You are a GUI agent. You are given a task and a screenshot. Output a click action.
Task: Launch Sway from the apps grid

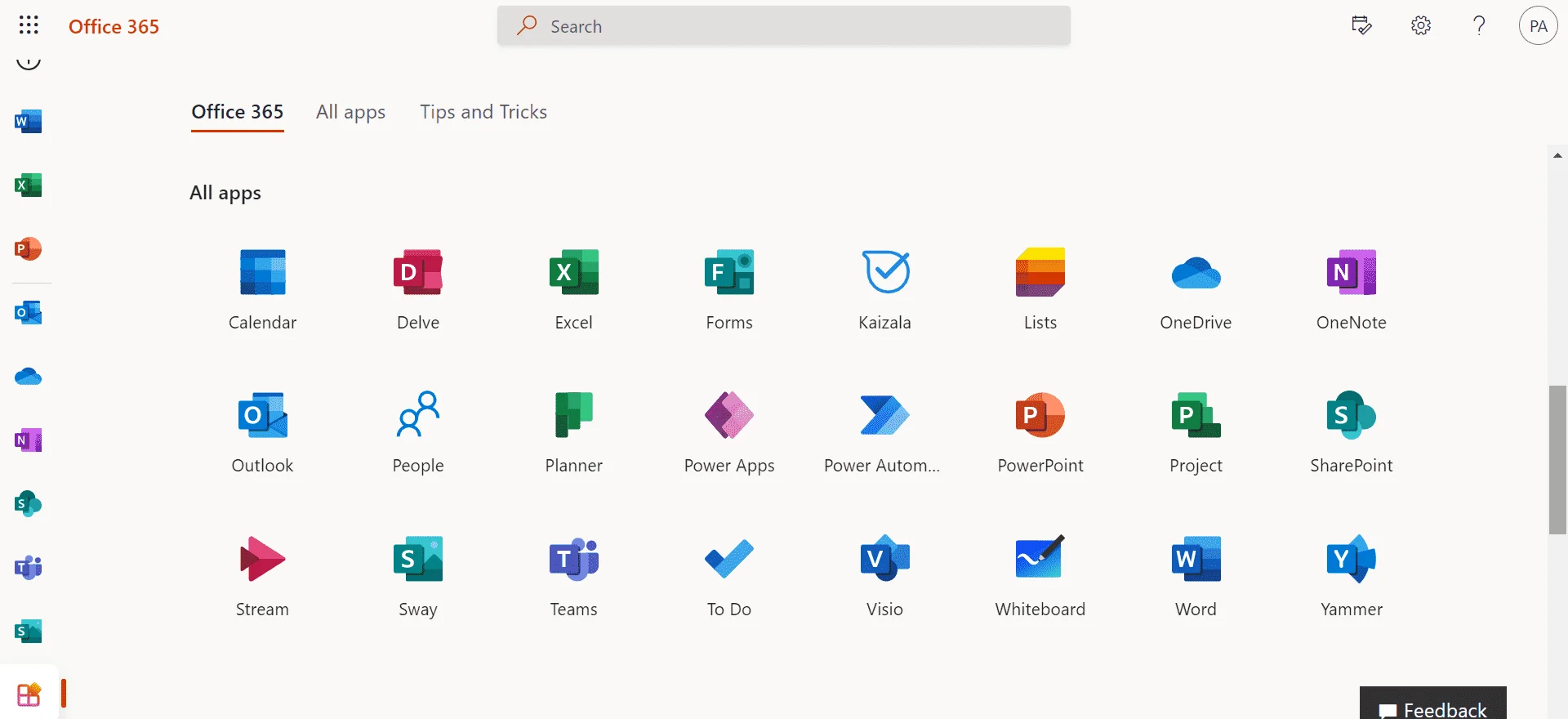click(x=418, y=577)
